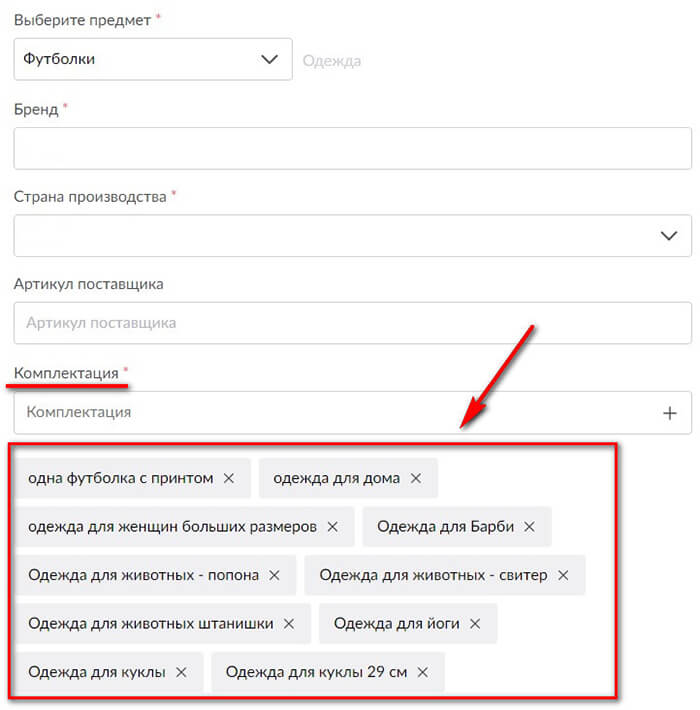Select the 'одежда для дома' tag text
This screenshot has width=700, height=710.
point(336,478)
